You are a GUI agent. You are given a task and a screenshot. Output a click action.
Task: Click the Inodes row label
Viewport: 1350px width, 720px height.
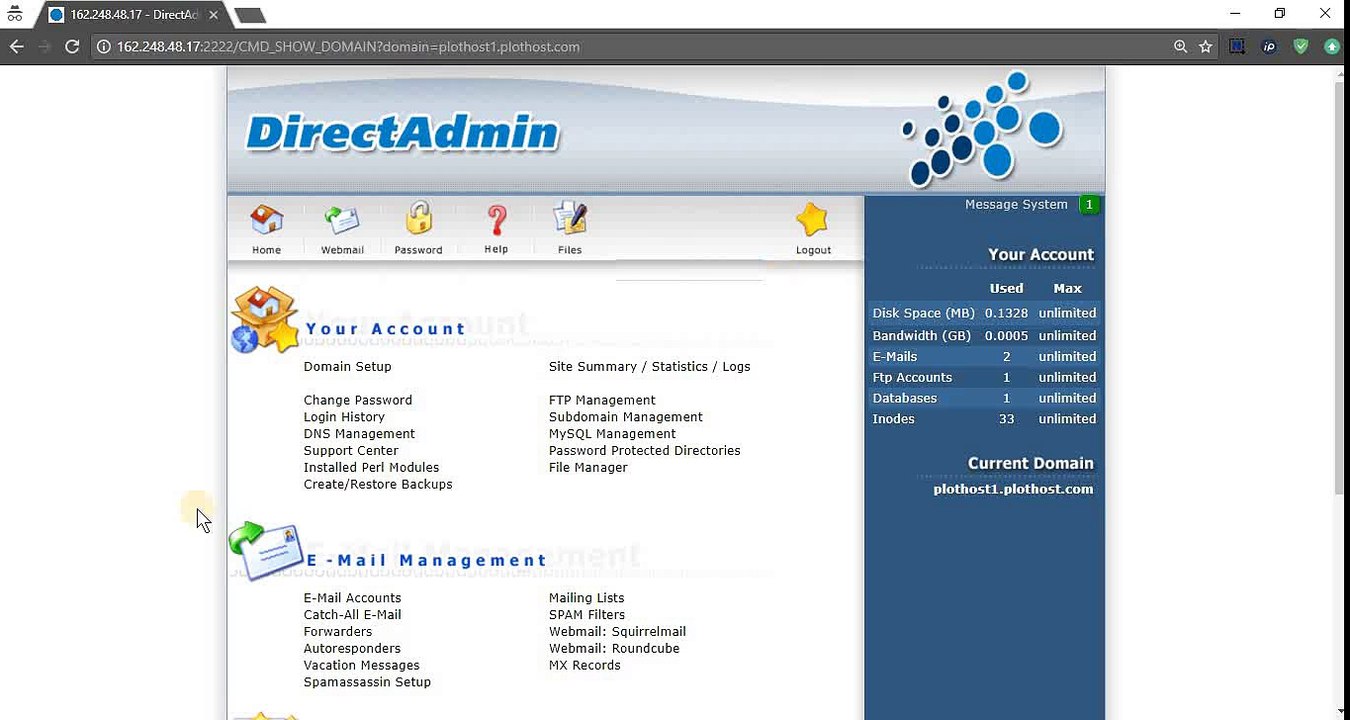[x=893, y=420]
